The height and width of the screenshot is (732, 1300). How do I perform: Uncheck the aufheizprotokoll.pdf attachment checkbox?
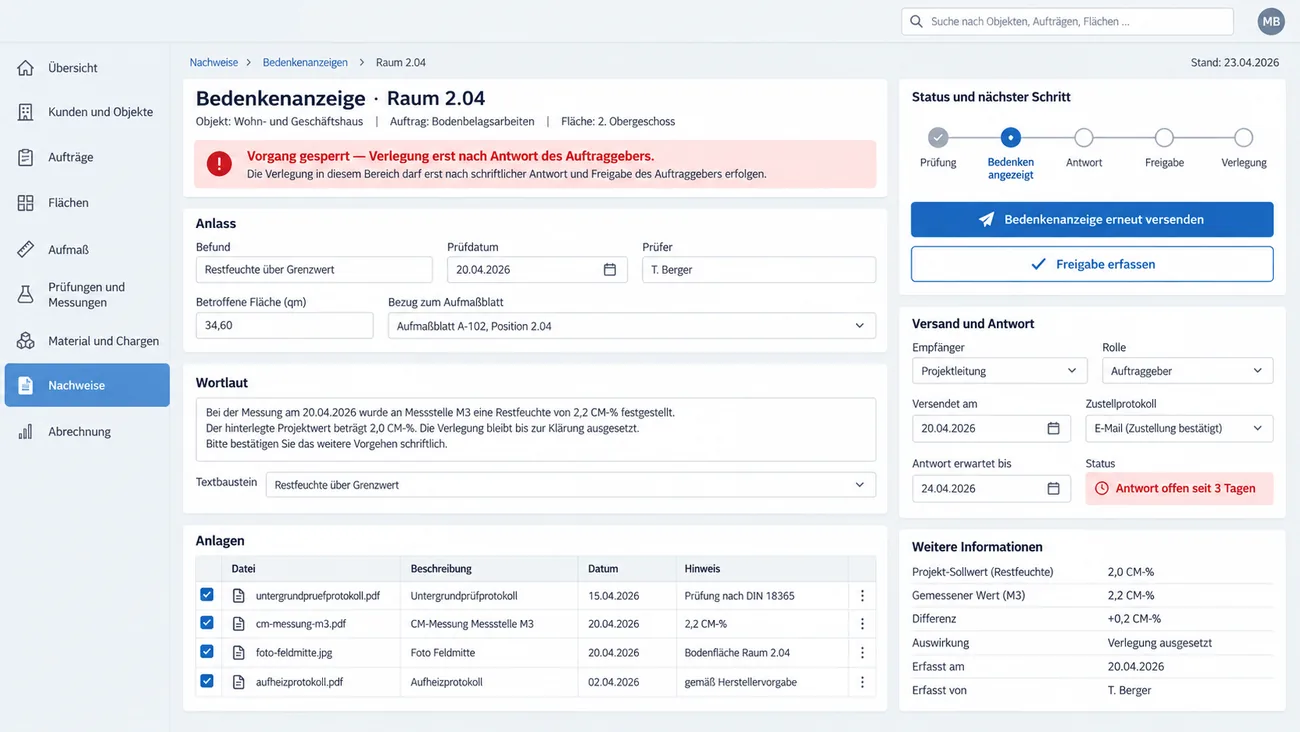[x=206, y=681]
